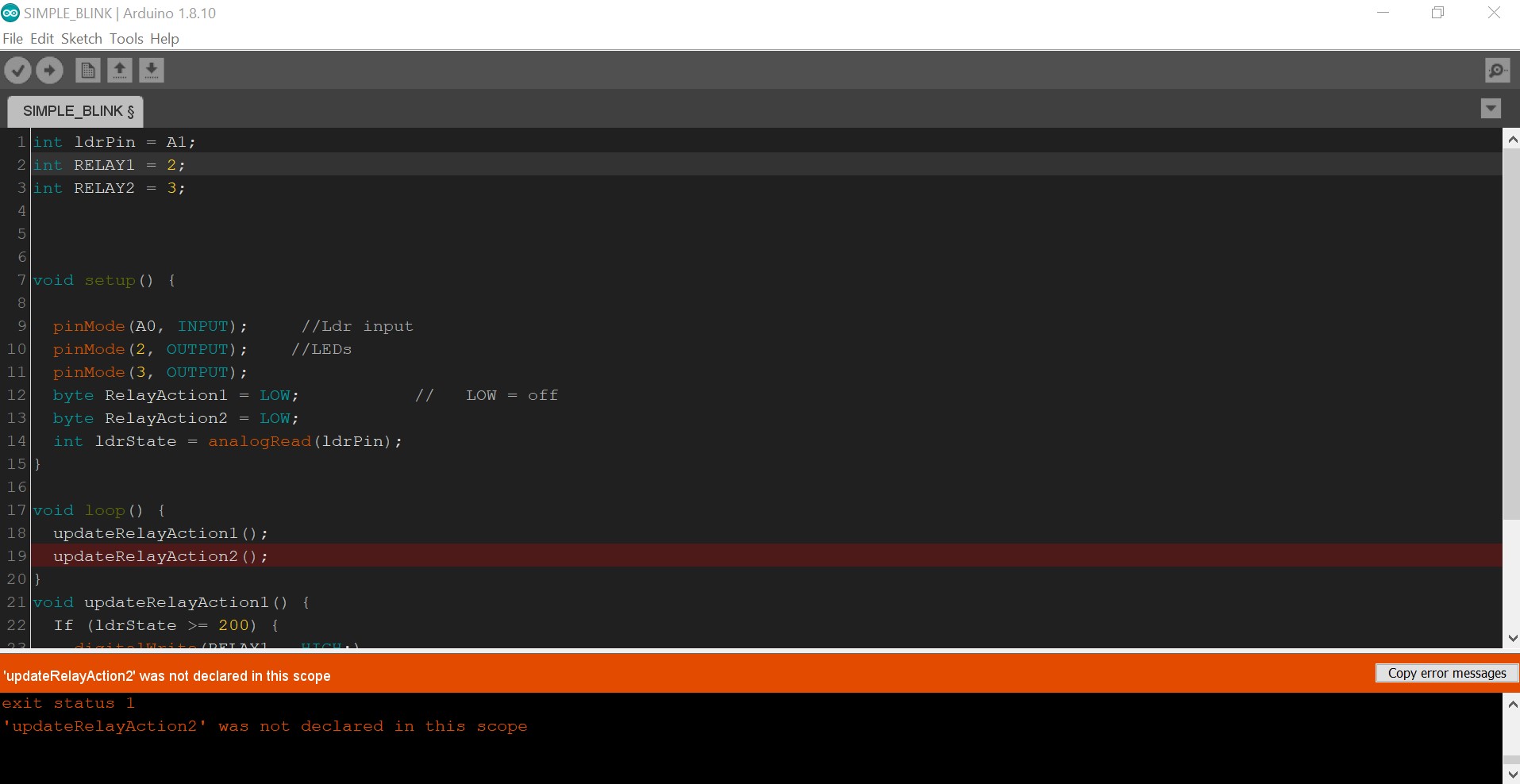Open a sketch with the Open icon

tap(120, 71)
